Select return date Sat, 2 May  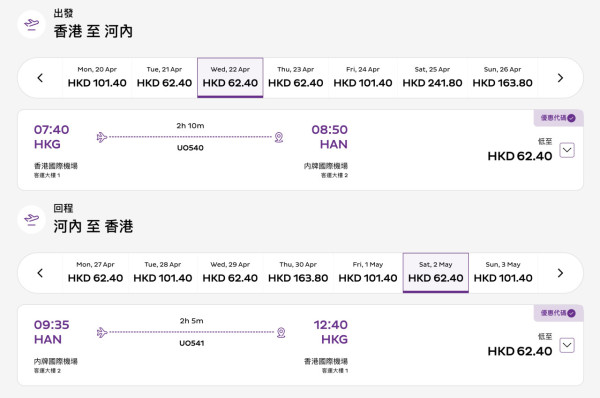click(x=435, y=273)
